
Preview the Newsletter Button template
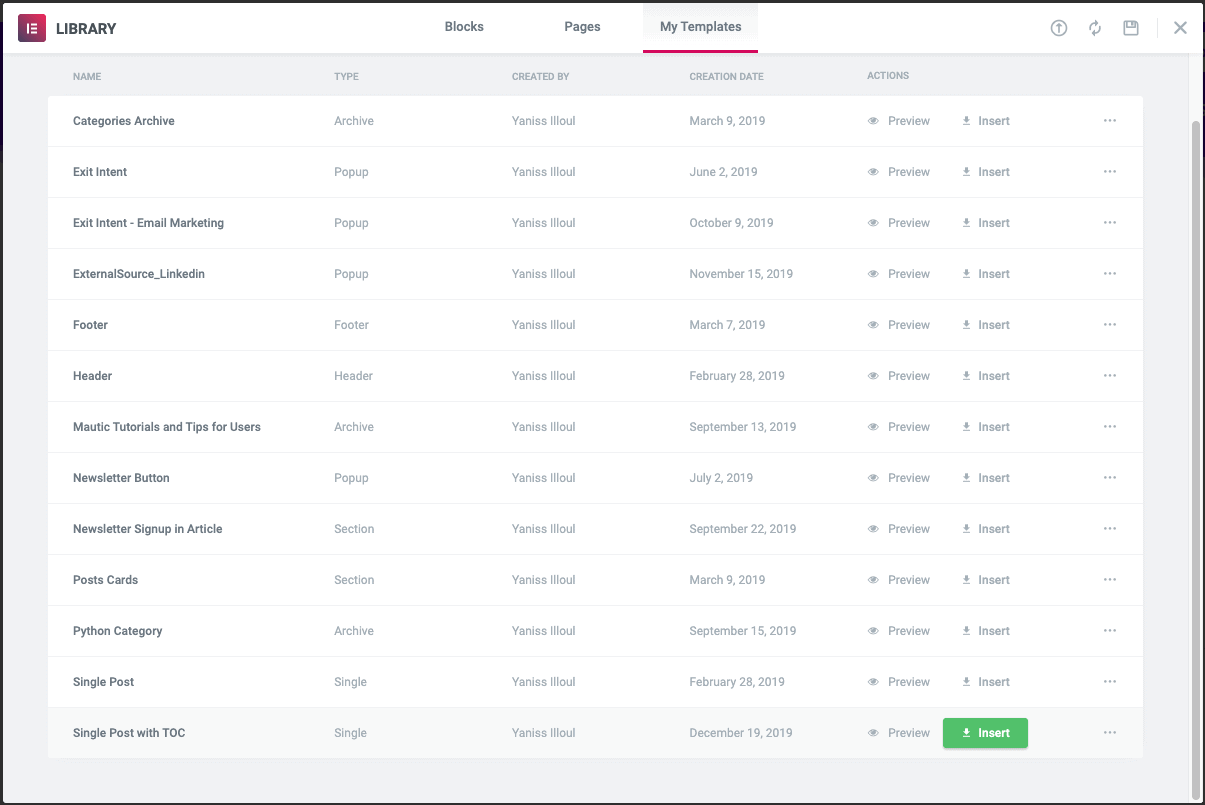899,478
